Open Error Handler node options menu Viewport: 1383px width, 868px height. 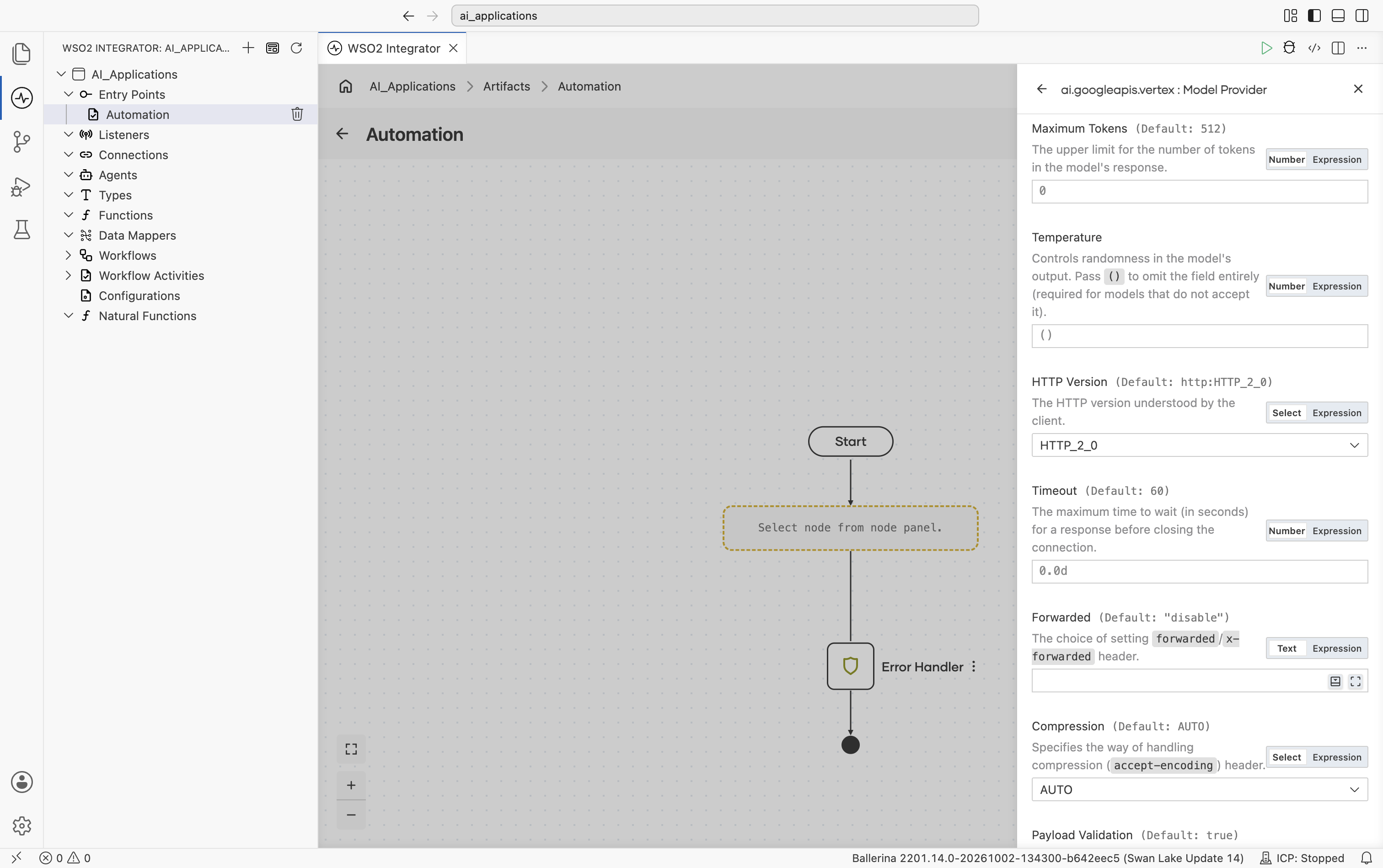pyautogui.click(x=974, y=666)
